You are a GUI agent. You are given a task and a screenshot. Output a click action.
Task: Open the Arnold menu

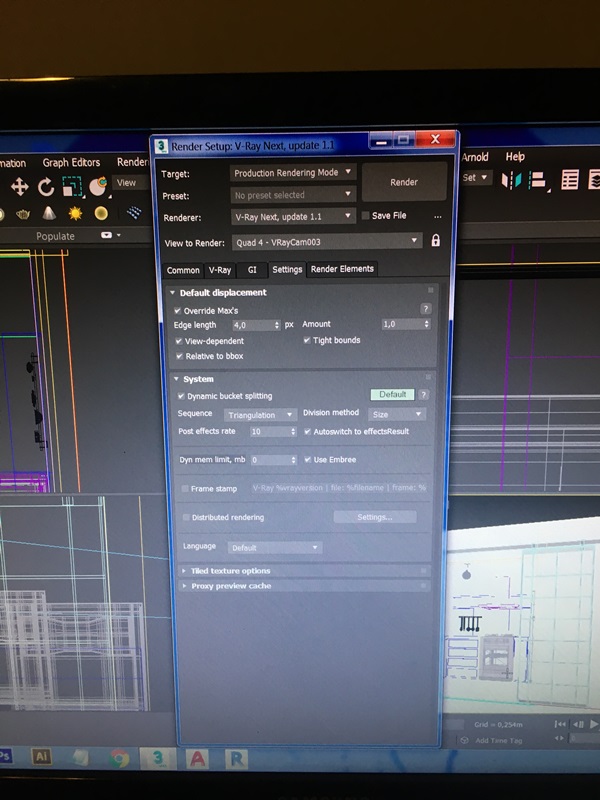[475, 157]
